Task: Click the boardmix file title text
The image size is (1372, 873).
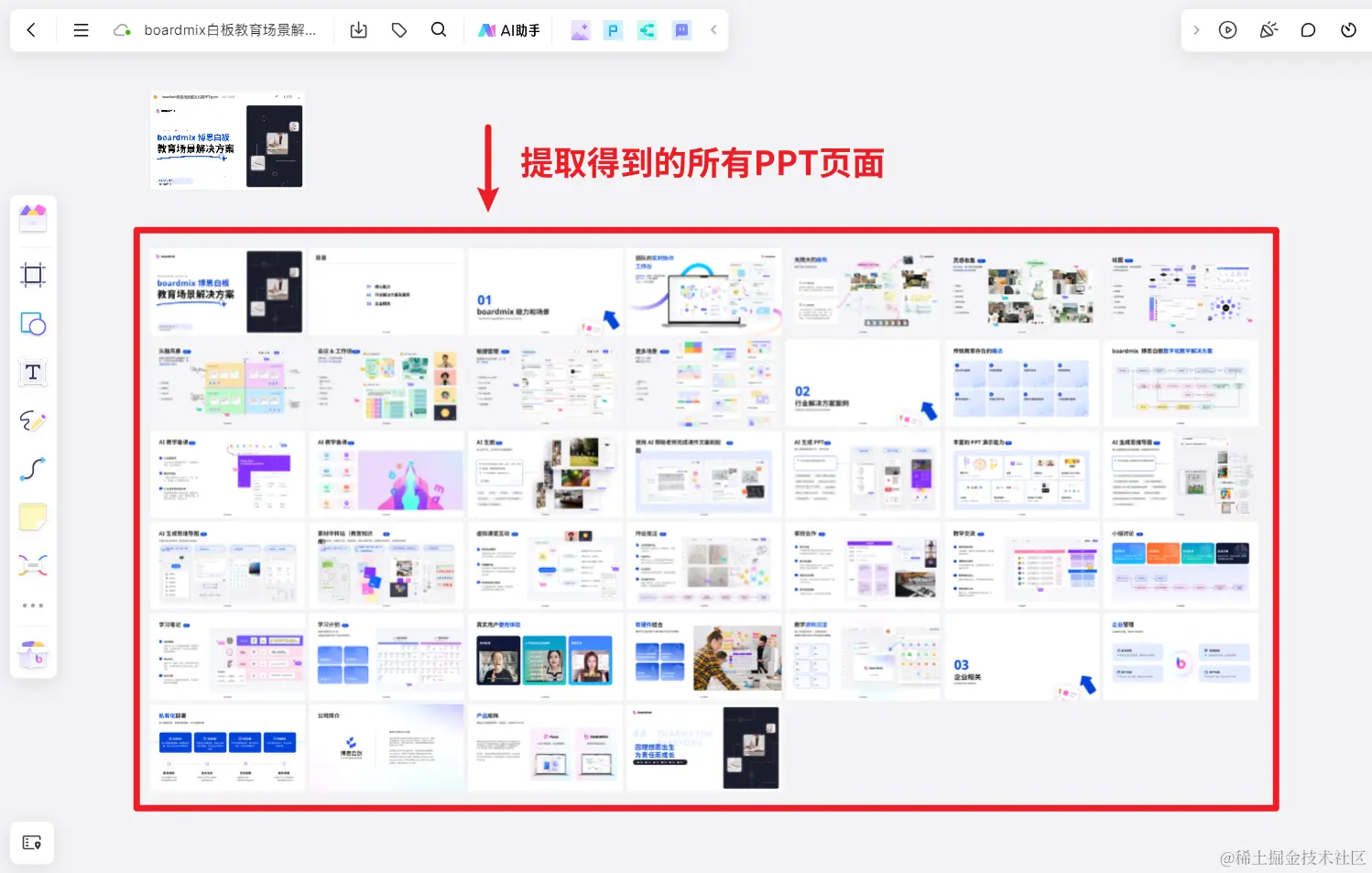Action: [x=230, y=30]
